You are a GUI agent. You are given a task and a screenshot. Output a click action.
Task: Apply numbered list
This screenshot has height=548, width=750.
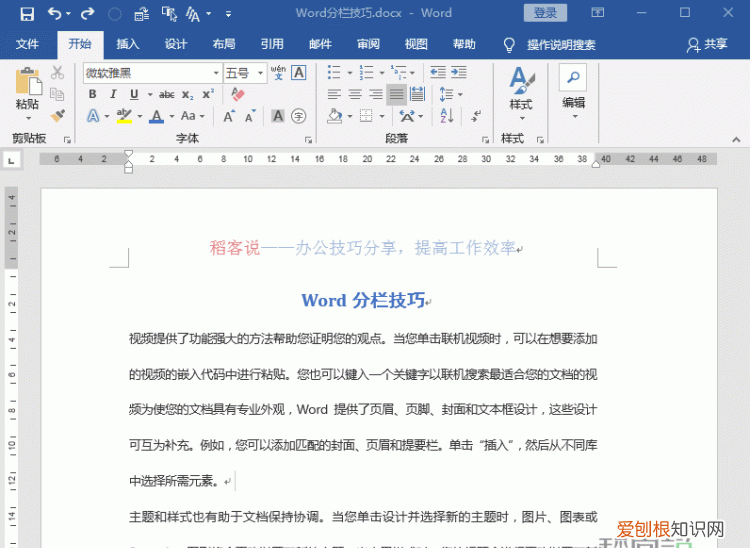[x=366, y=73]
